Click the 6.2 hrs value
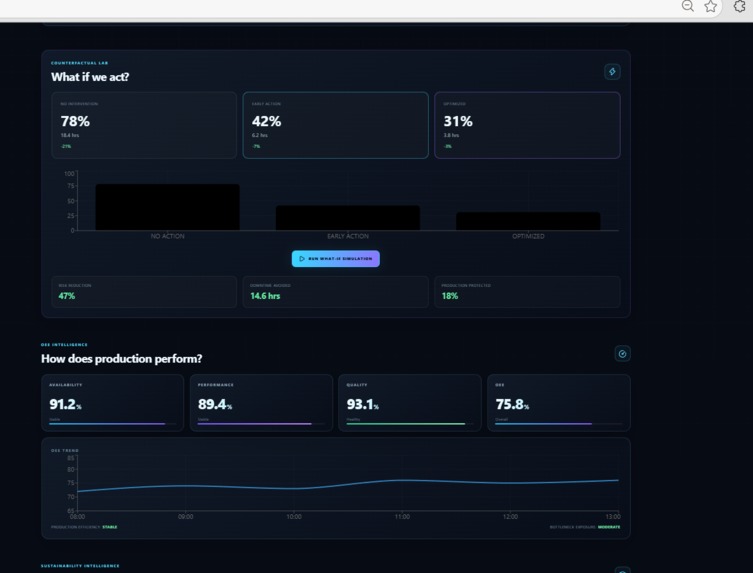The height and width of the screenshot is (573, 753). (x=260, y=135)
